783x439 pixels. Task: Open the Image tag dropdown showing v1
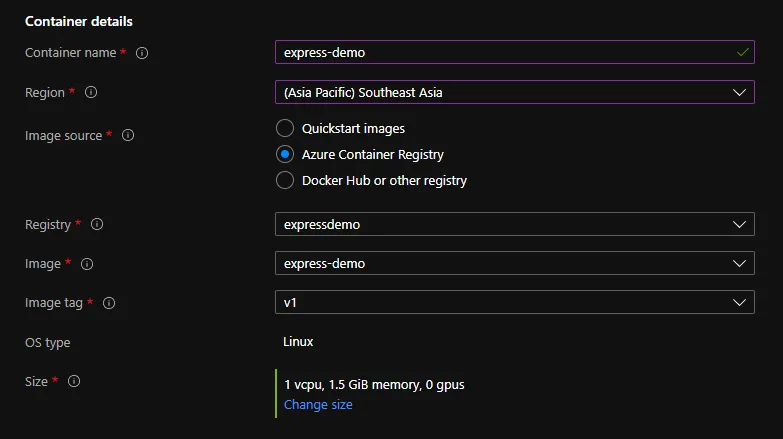(514, 302)
